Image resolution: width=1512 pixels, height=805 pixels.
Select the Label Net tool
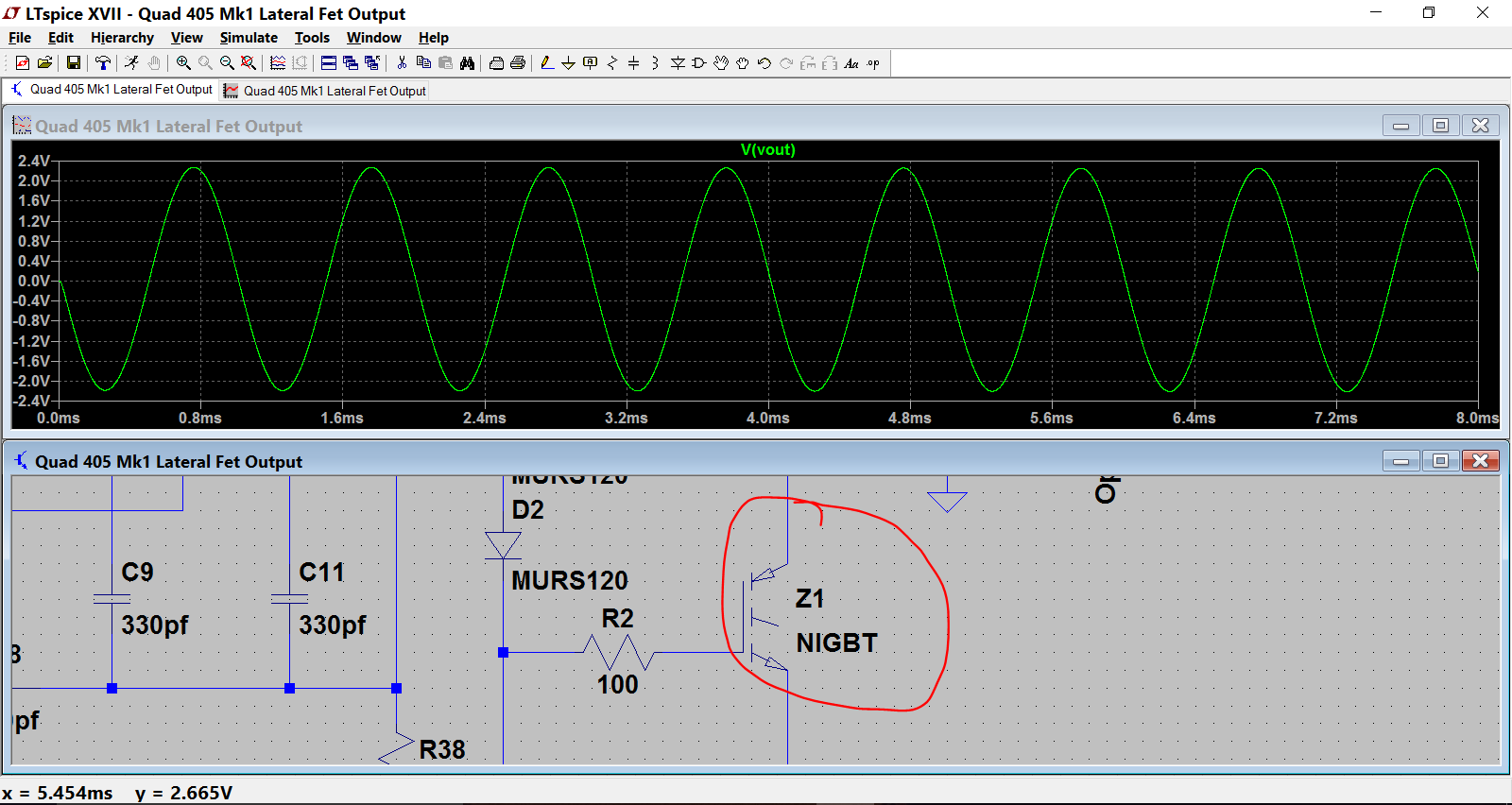click(x=591, y=63)
